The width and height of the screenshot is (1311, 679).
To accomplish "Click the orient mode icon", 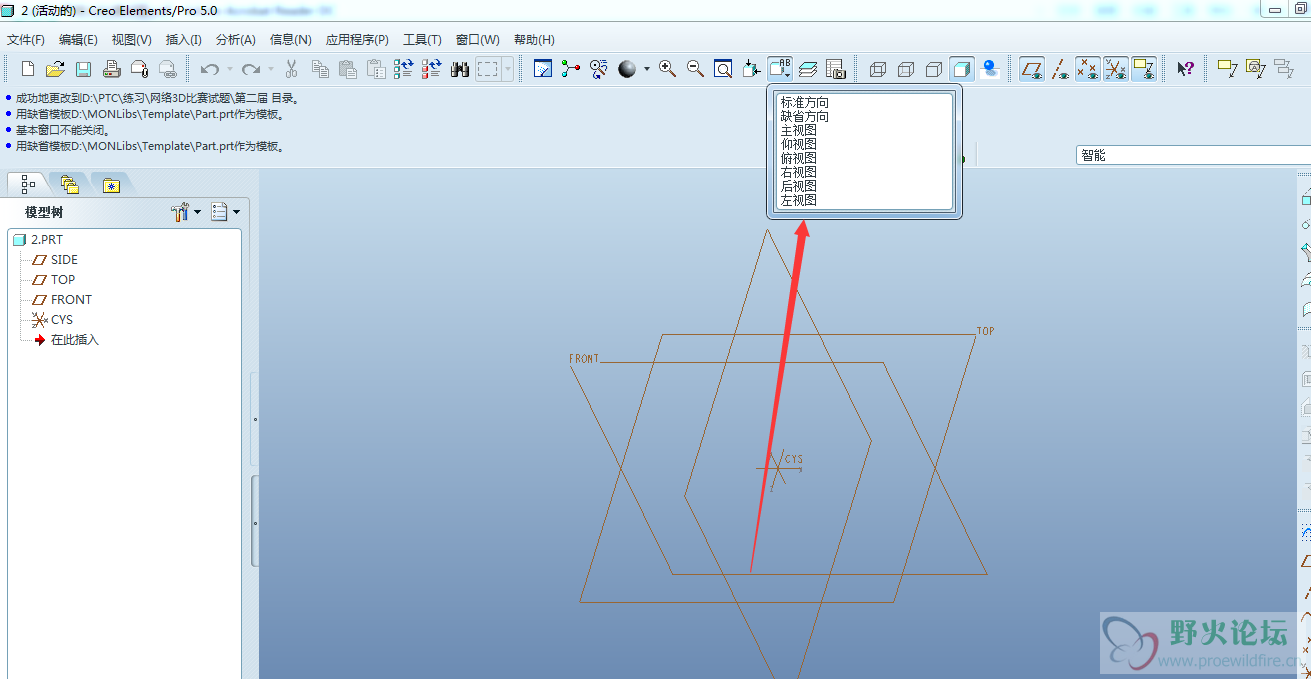I will [x=599, y=69].
